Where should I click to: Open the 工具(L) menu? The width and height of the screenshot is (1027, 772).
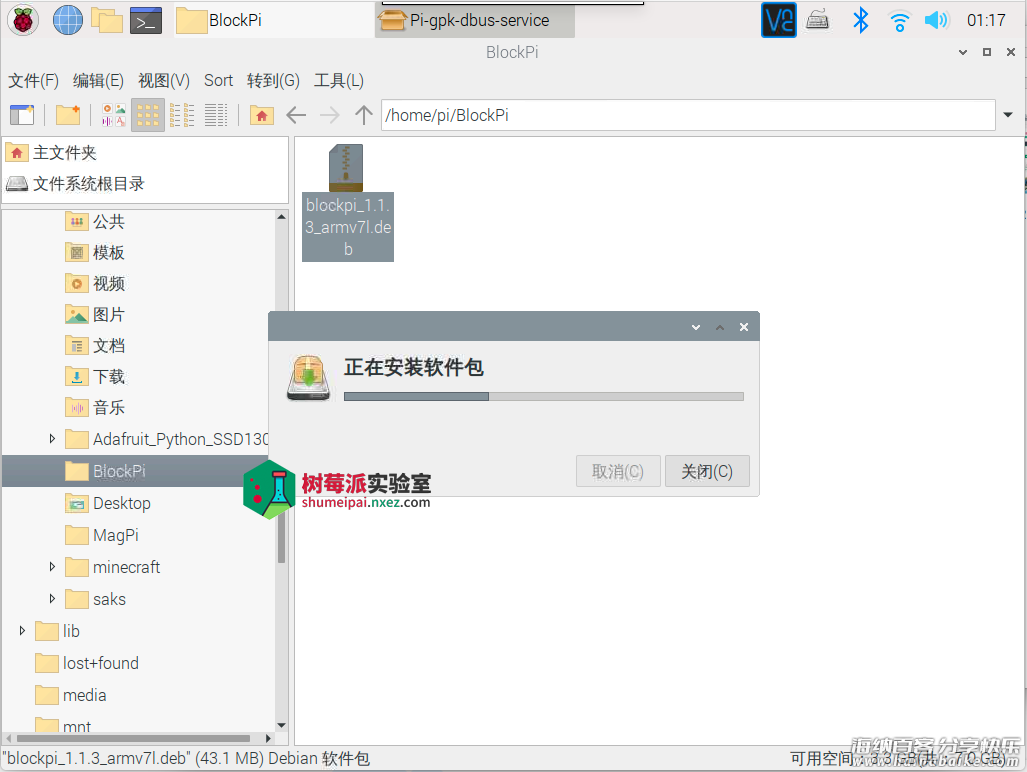coord(339,81)
